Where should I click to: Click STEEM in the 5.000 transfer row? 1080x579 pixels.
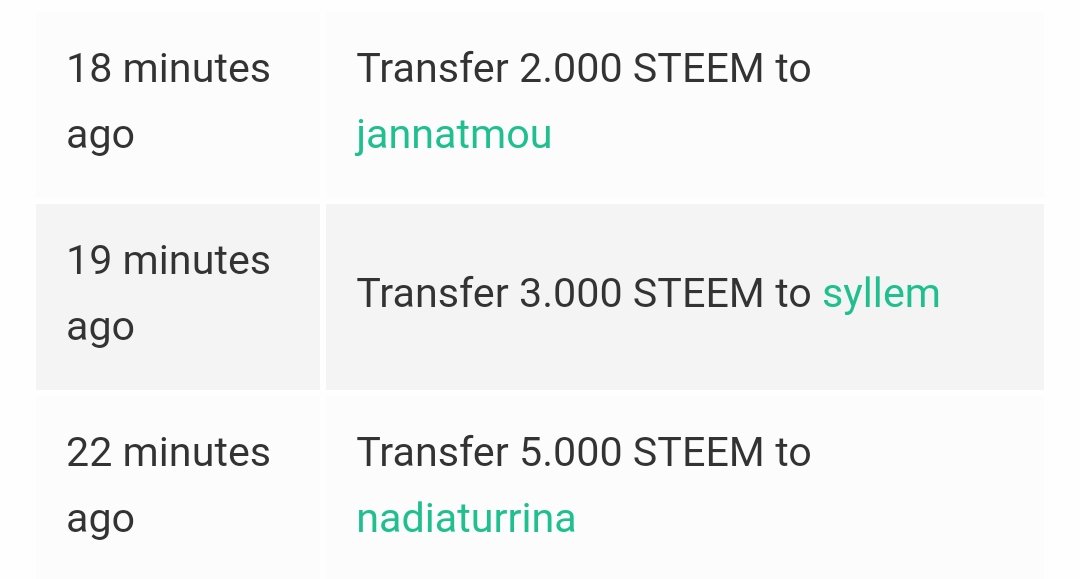coord(698,452)
